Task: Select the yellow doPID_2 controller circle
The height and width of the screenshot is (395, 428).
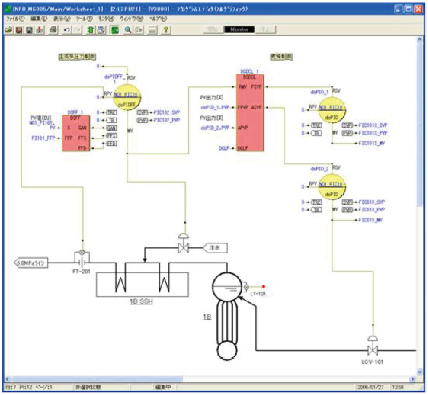Action: click(332, 187)
